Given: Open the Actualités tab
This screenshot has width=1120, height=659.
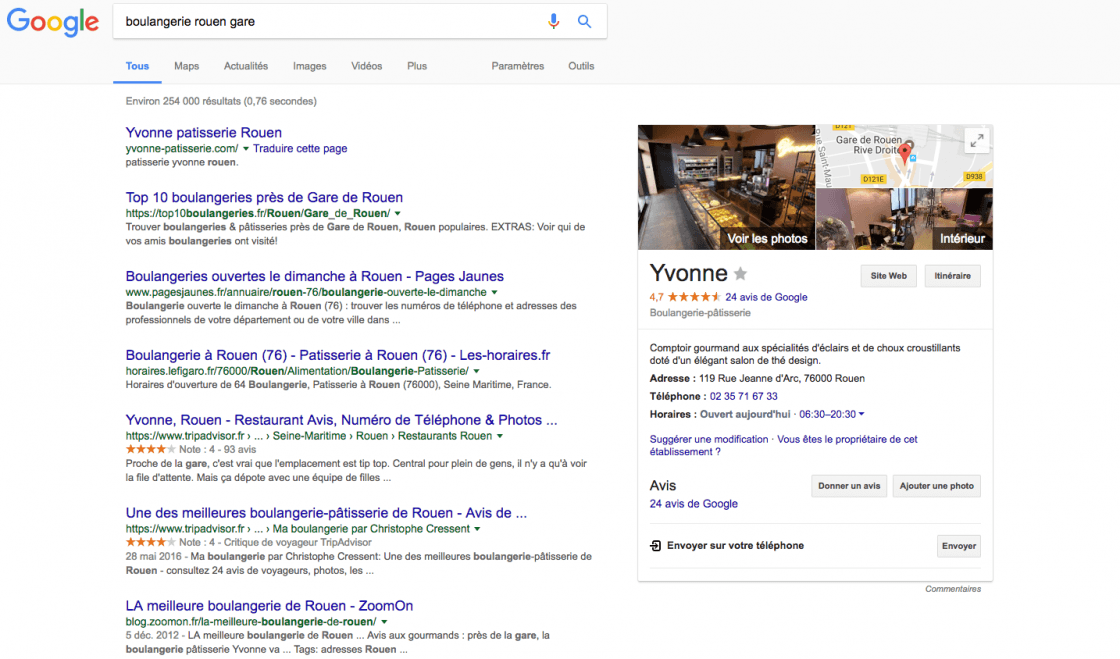Looking at the screenshot, I should [x=246, y=66].
